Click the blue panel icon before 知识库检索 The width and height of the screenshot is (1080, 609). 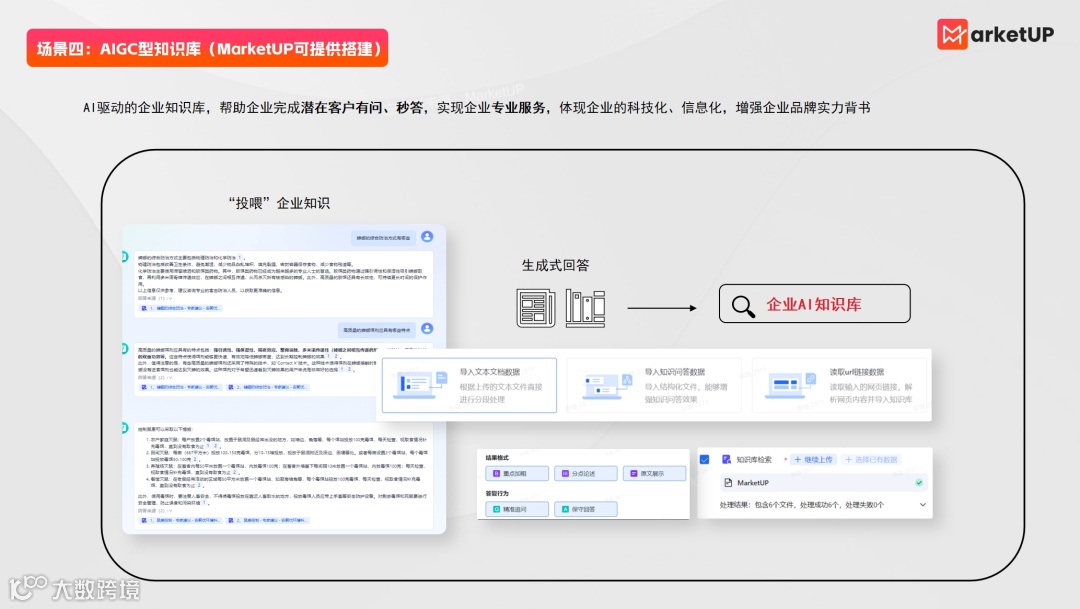pyautogui.click(x=726, y=459)
